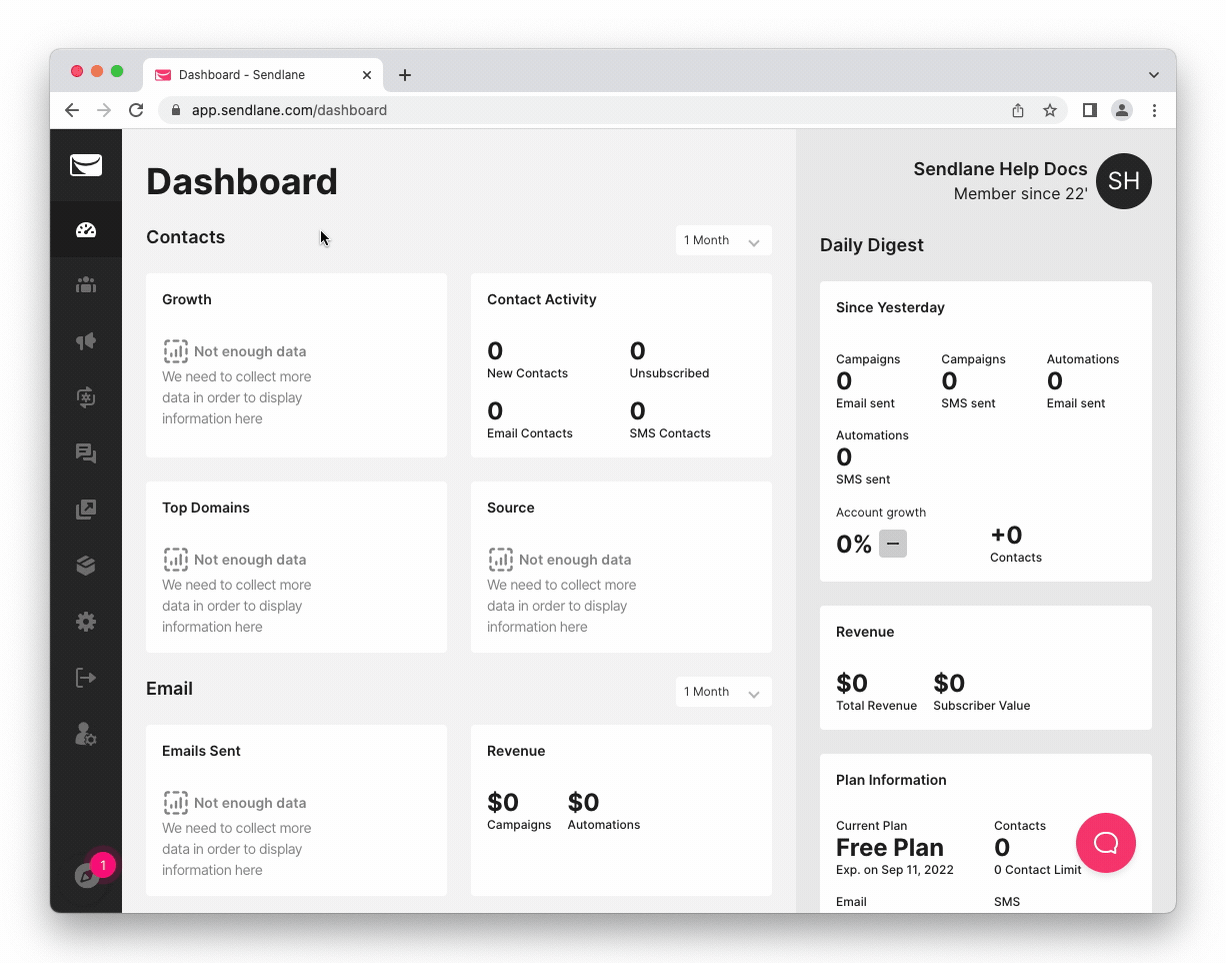Image resolution: width=1226 pixels, height=963 pixels.
Task: Open the Conversations chat icon in sidebar
Action: (x=86, y=454)
